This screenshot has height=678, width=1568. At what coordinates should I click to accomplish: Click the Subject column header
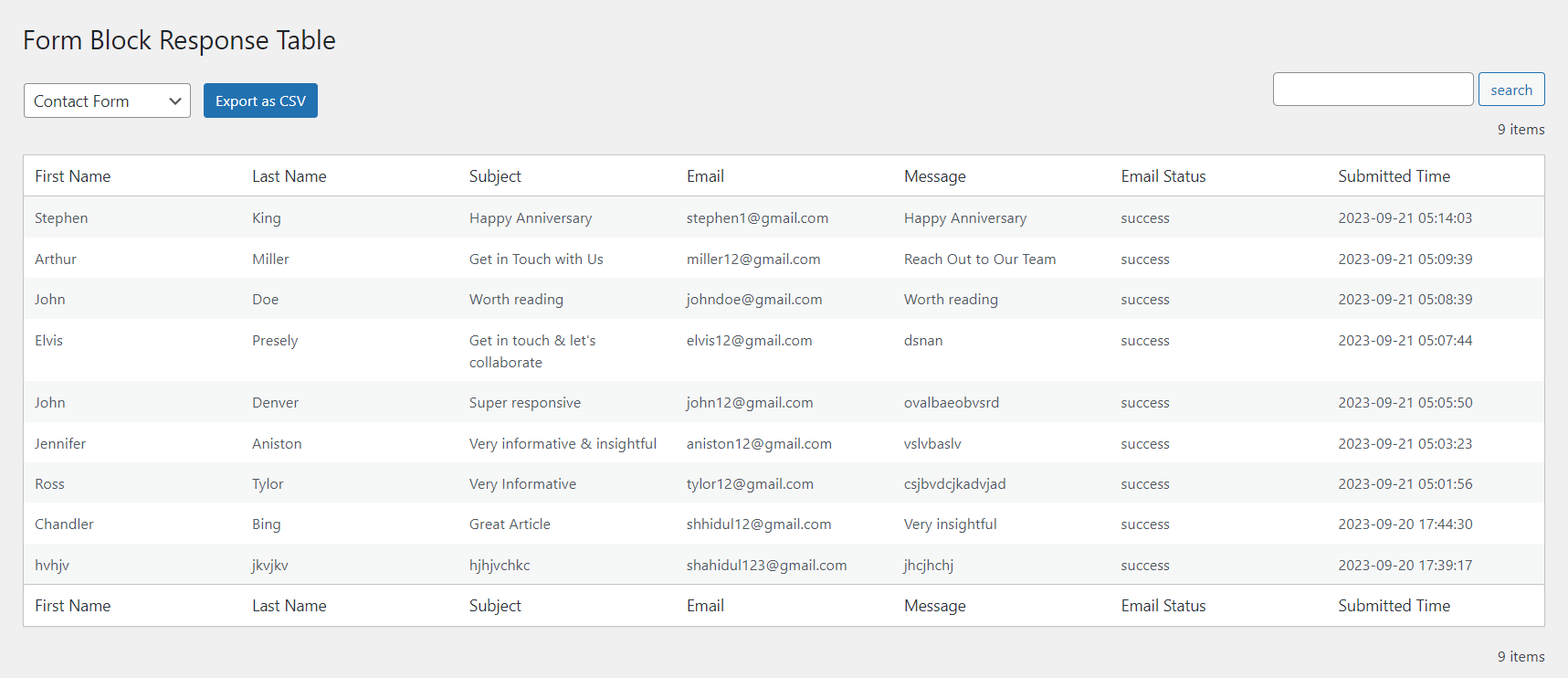pyautogui.click(x=495, y=176)
